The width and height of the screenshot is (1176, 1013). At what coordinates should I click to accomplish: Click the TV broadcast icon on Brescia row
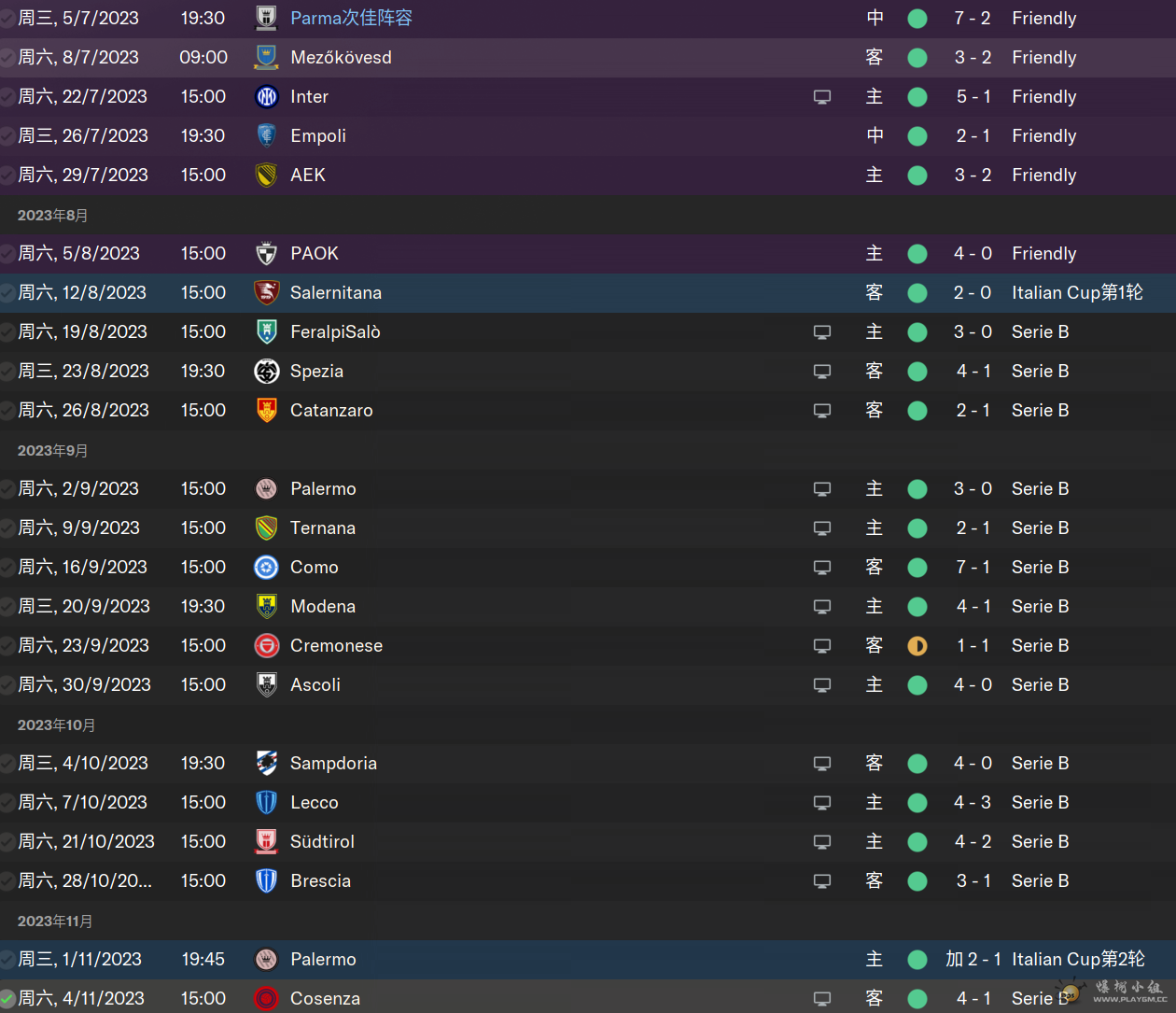(x=822, y=880)
